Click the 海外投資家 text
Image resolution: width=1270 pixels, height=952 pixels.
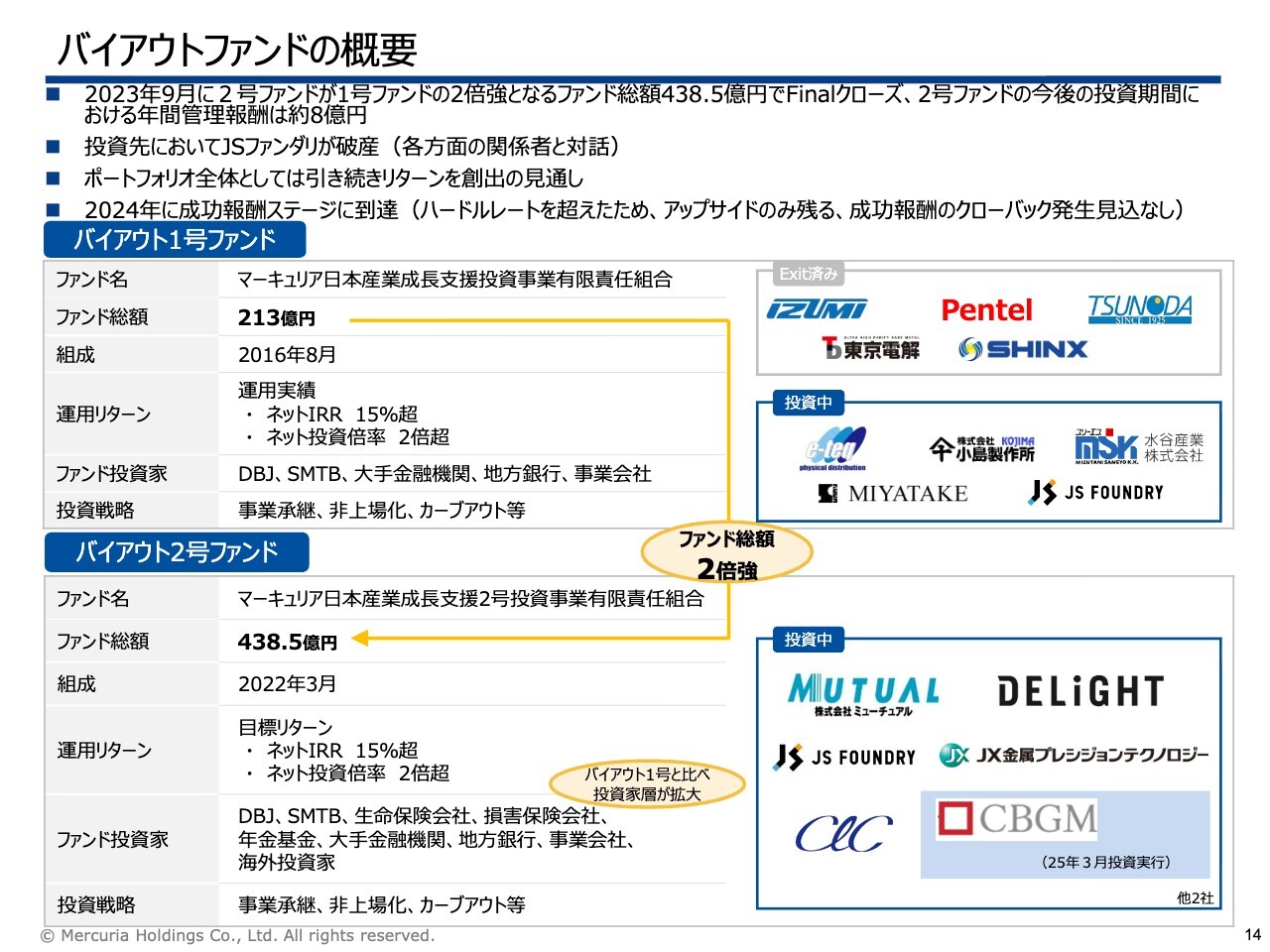pos(286,862)
